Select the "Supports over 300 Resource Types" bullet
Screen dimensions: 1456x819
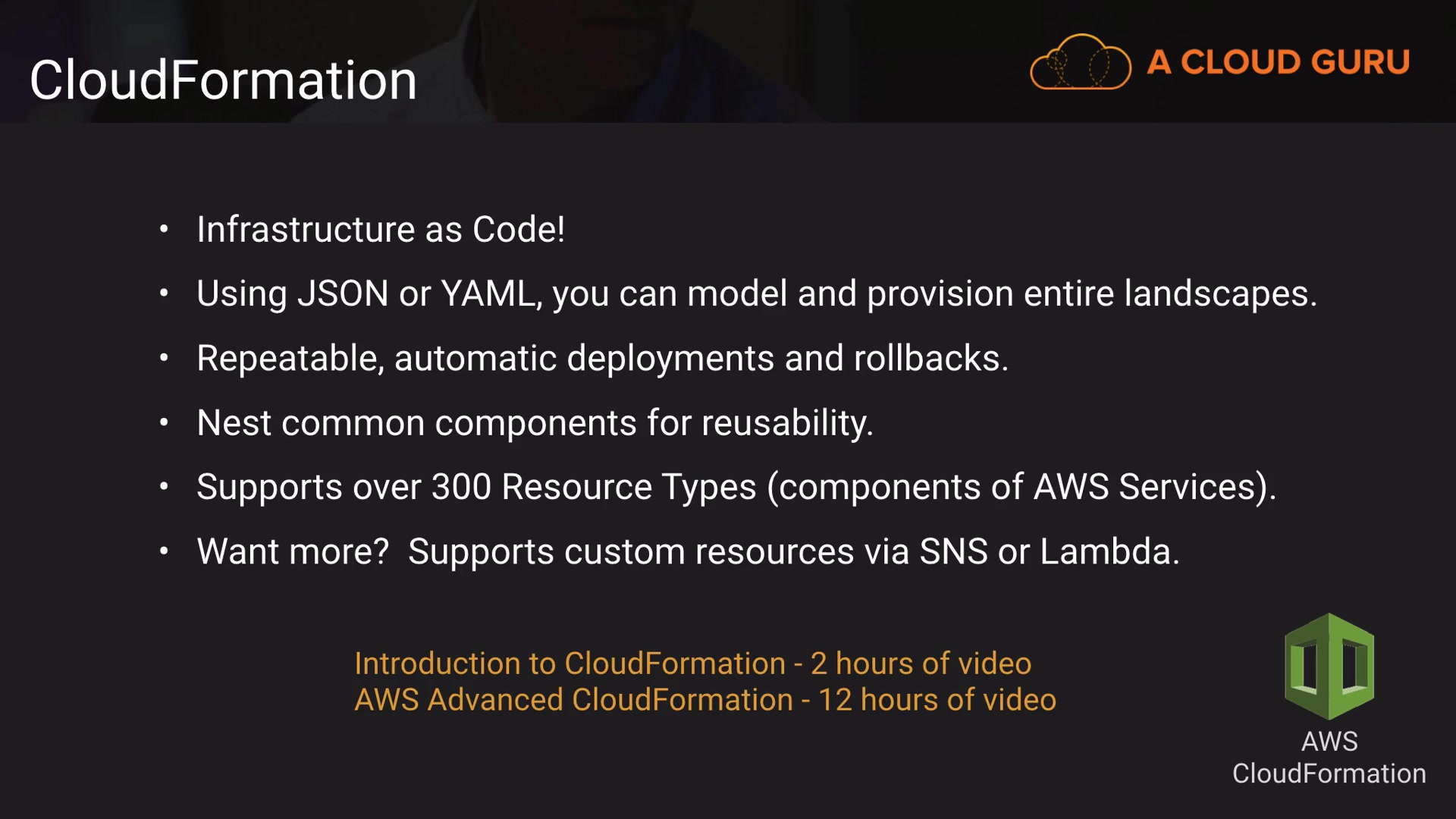736,487
